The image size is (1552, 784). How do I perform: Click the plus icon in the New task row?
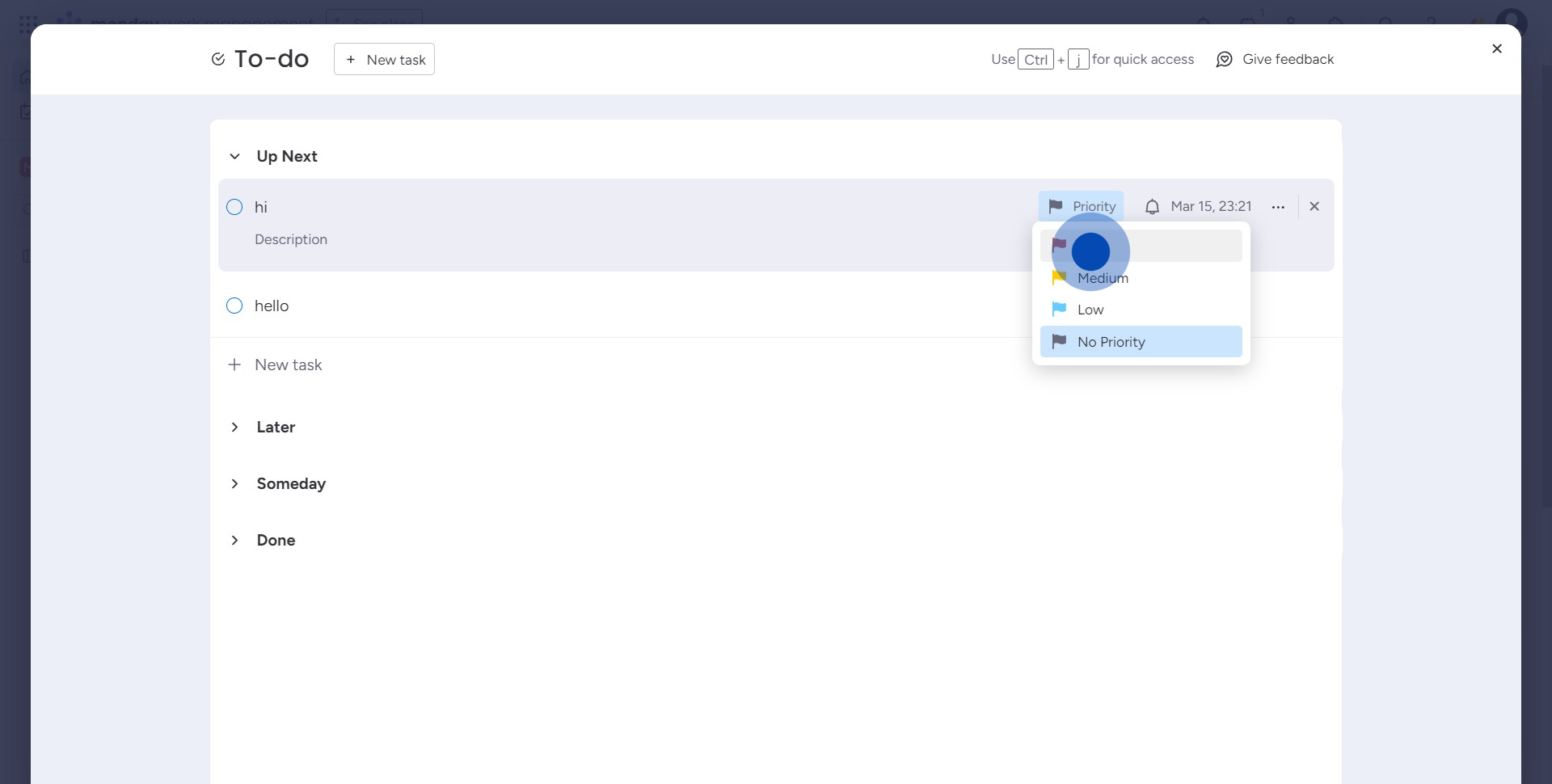pos(234,365)
